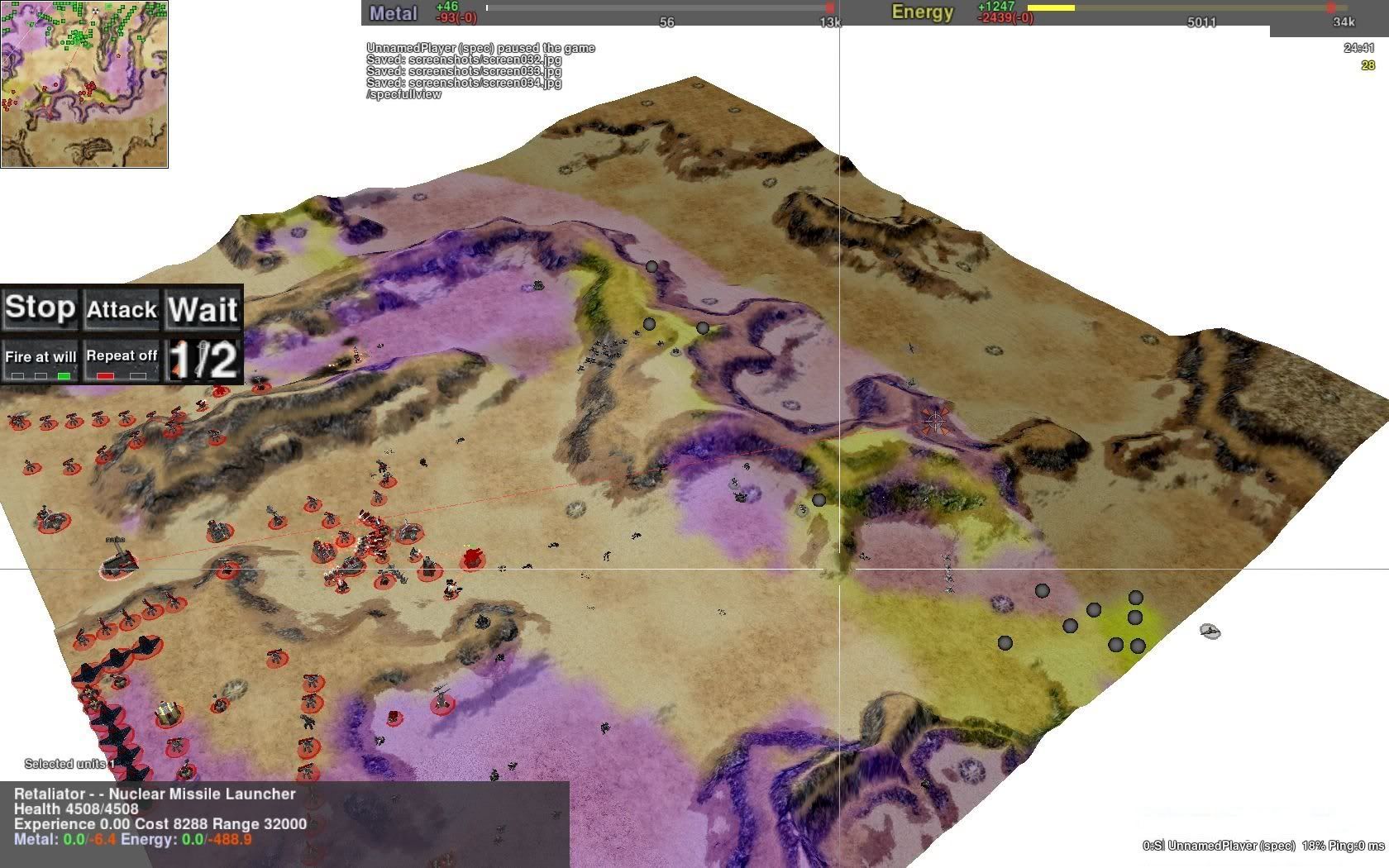This screenshot has width=1389, height=868.
Task: Click the 'paused the game' message
Action: [x=480, y=48]
